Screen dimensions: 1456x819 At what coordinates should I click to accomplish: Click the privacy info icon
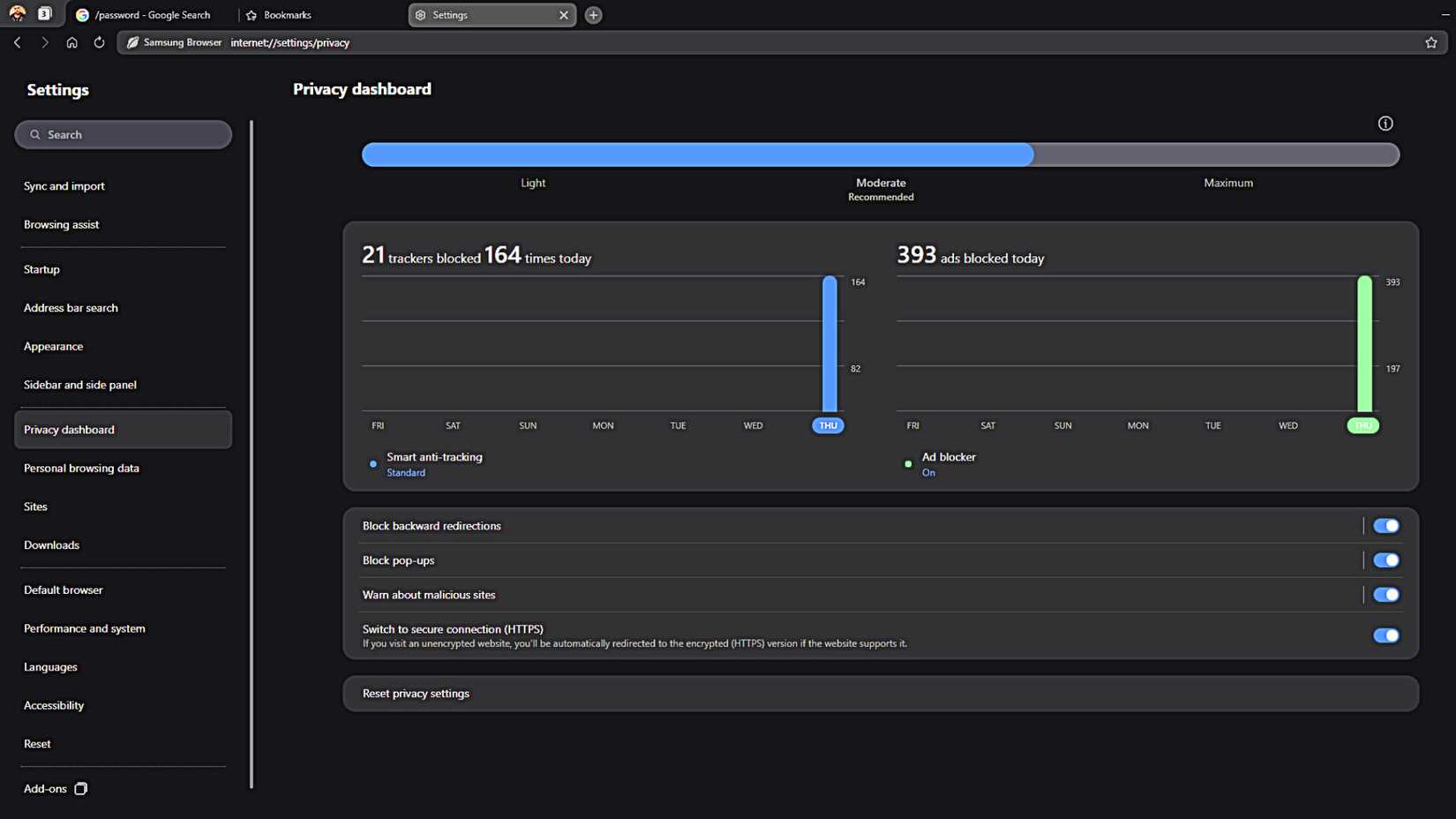coord(1385,124)
